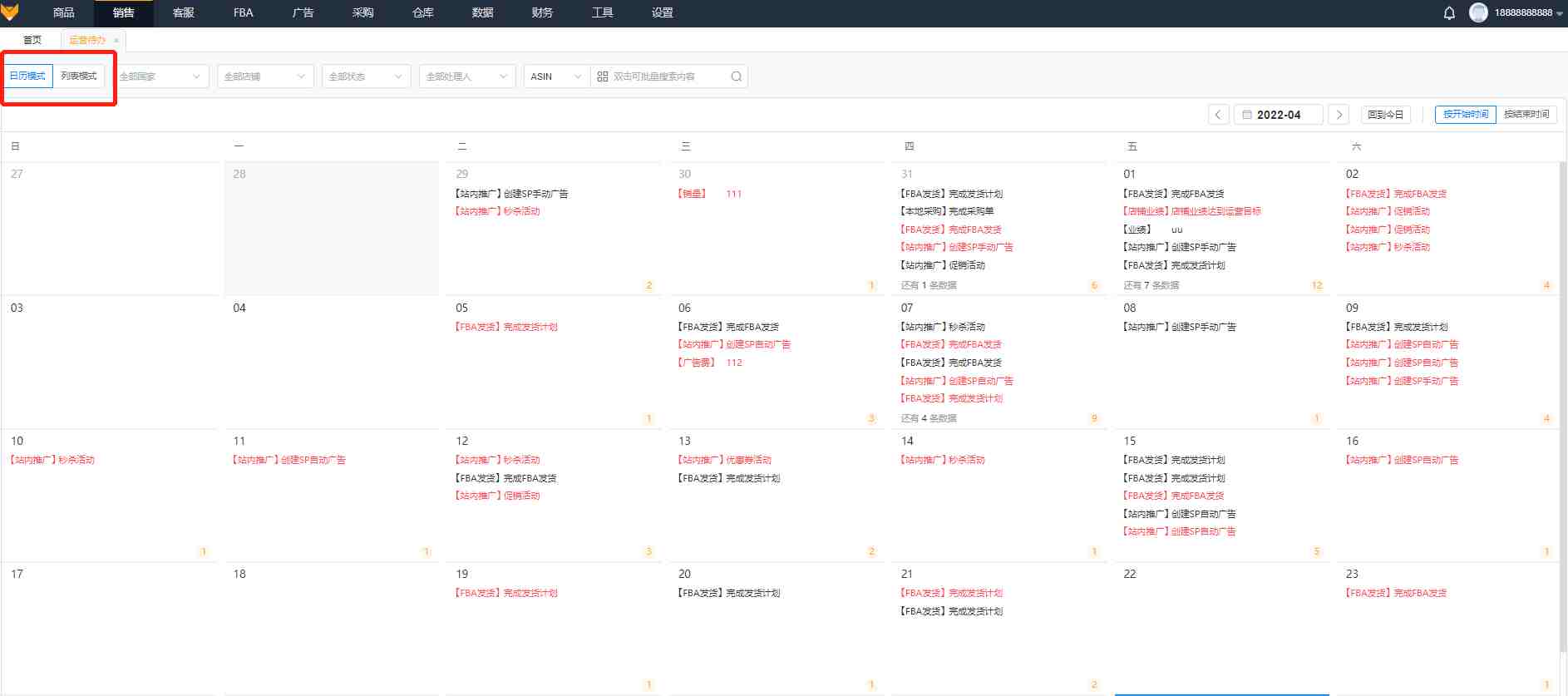This screenshot has height=696, width=1568.
Task: Go to next month arrow
Action: [x=1339, y=115]
